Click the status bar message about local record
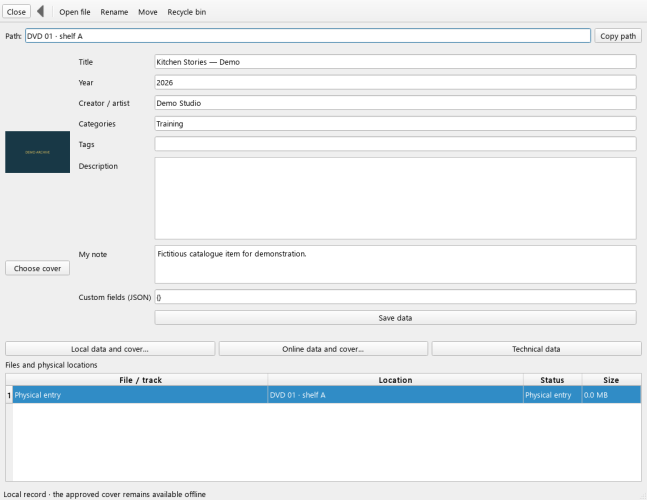Screen dimensions: 647x500 point(104,494)
